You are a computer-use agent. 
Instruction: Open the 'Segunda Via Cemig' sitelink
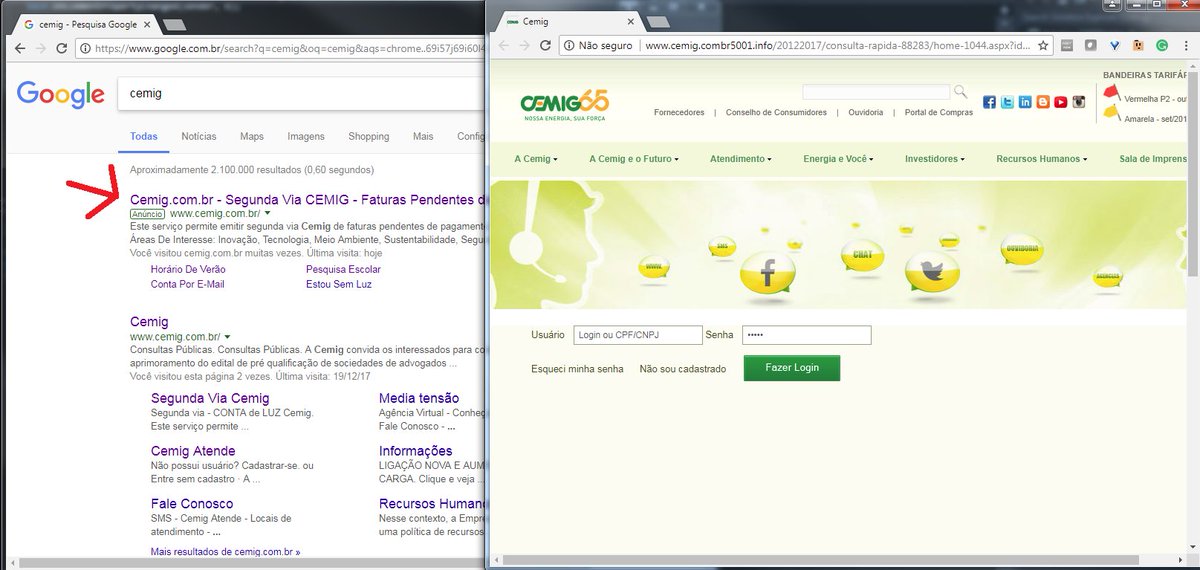click(x=210, y=398)
